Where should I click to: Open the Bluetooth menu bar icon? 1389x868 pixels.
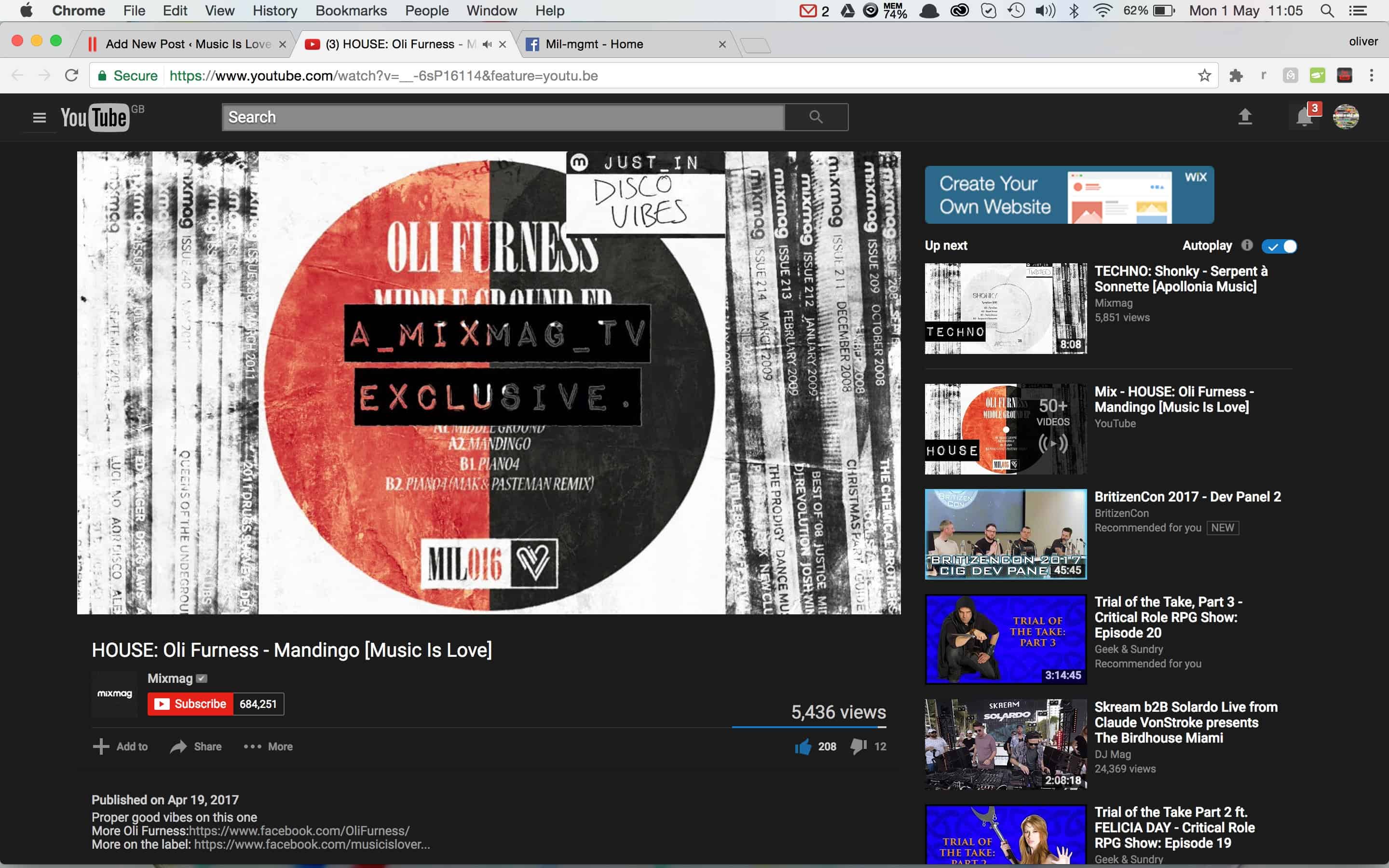click(x=1074, y=11)
